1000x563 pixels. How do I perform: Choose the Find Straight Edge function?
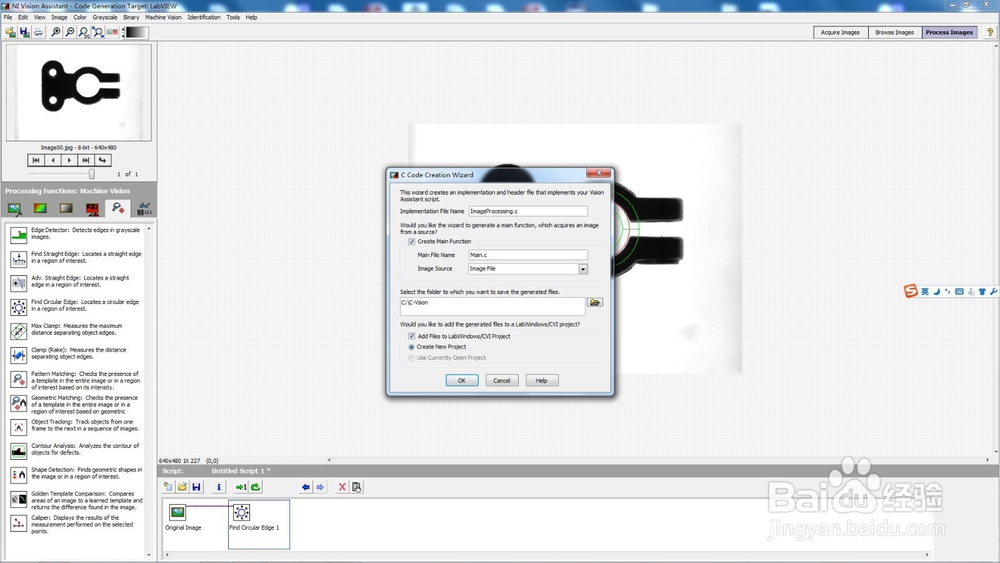pyautogui.click(x=77, y=258)
